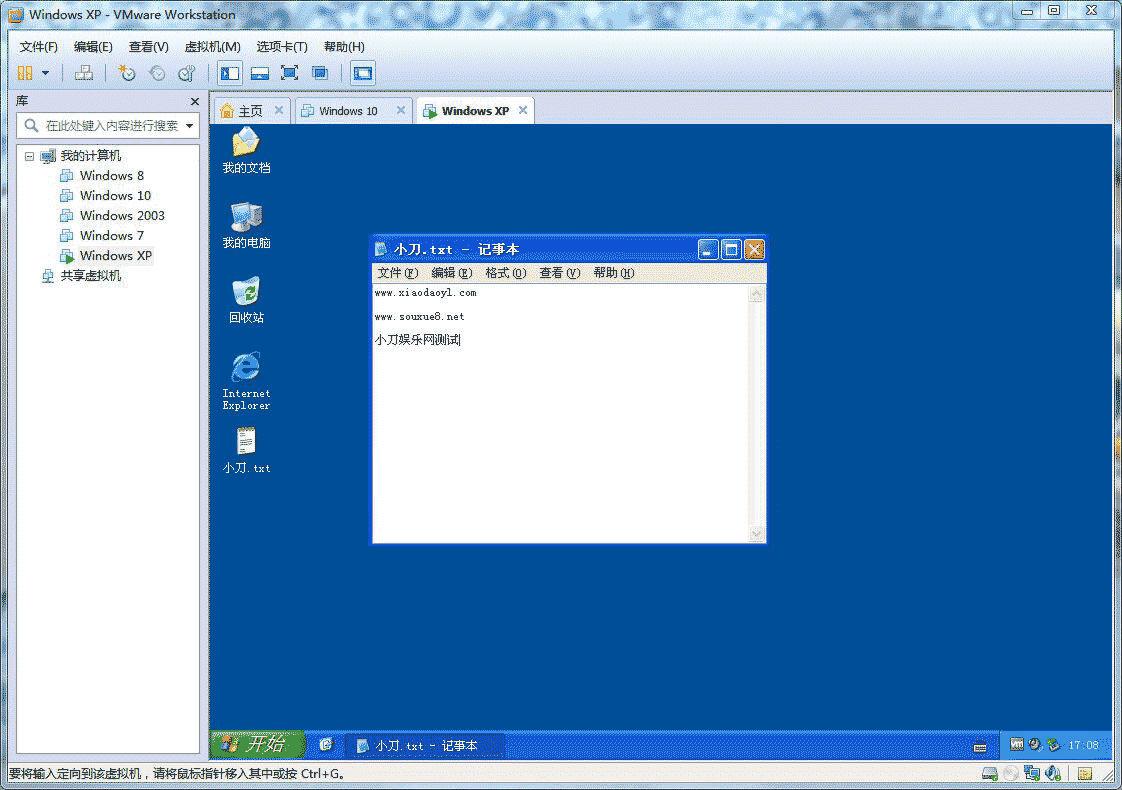Viewport: 1122px width, 790px height.
Task: Click the 小刀.txt - 记事本 taskbar button
Action: click(x=426, y=746)
